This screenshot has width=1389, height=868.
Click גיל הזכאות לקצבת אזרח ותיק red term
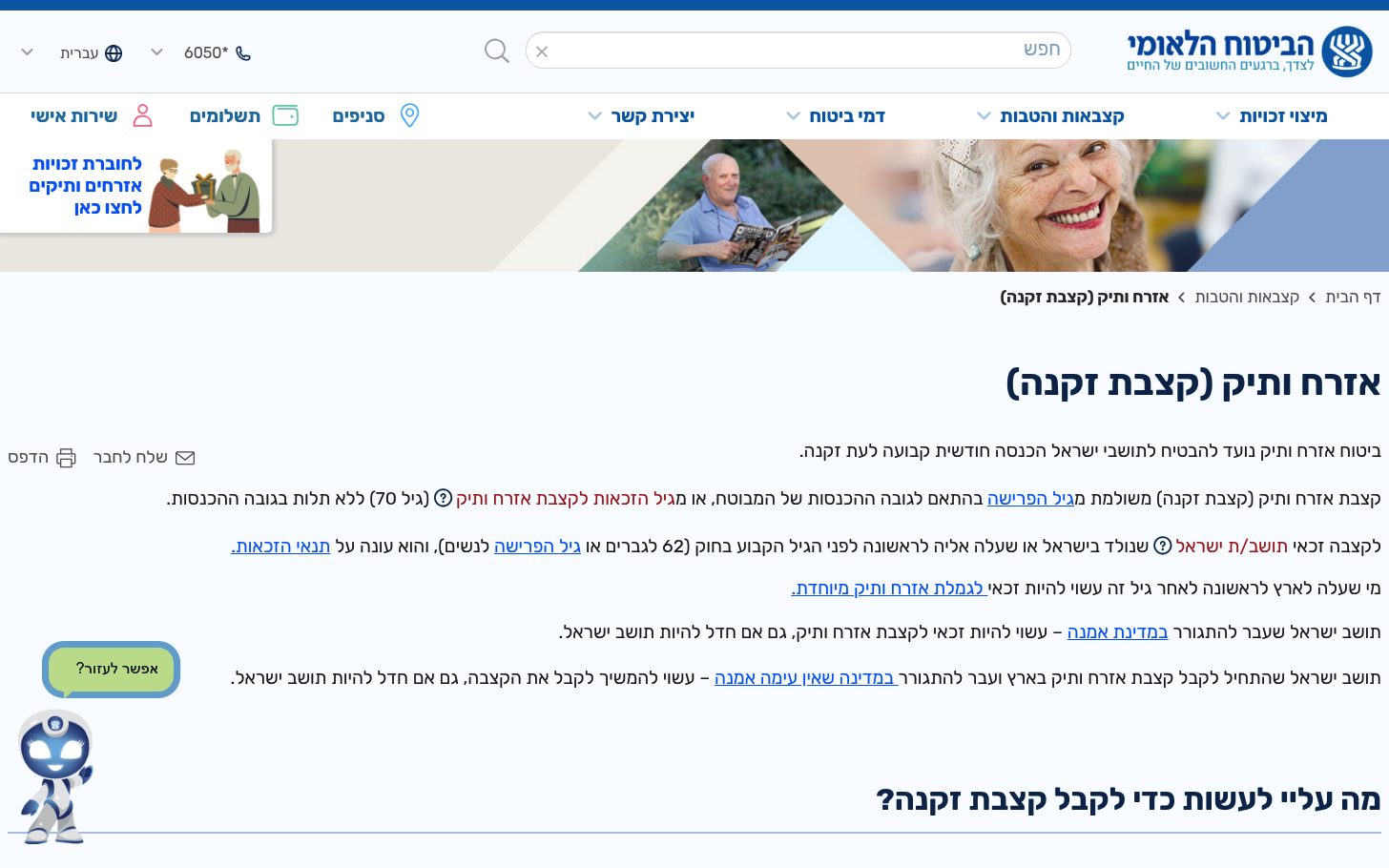point(566,498)
